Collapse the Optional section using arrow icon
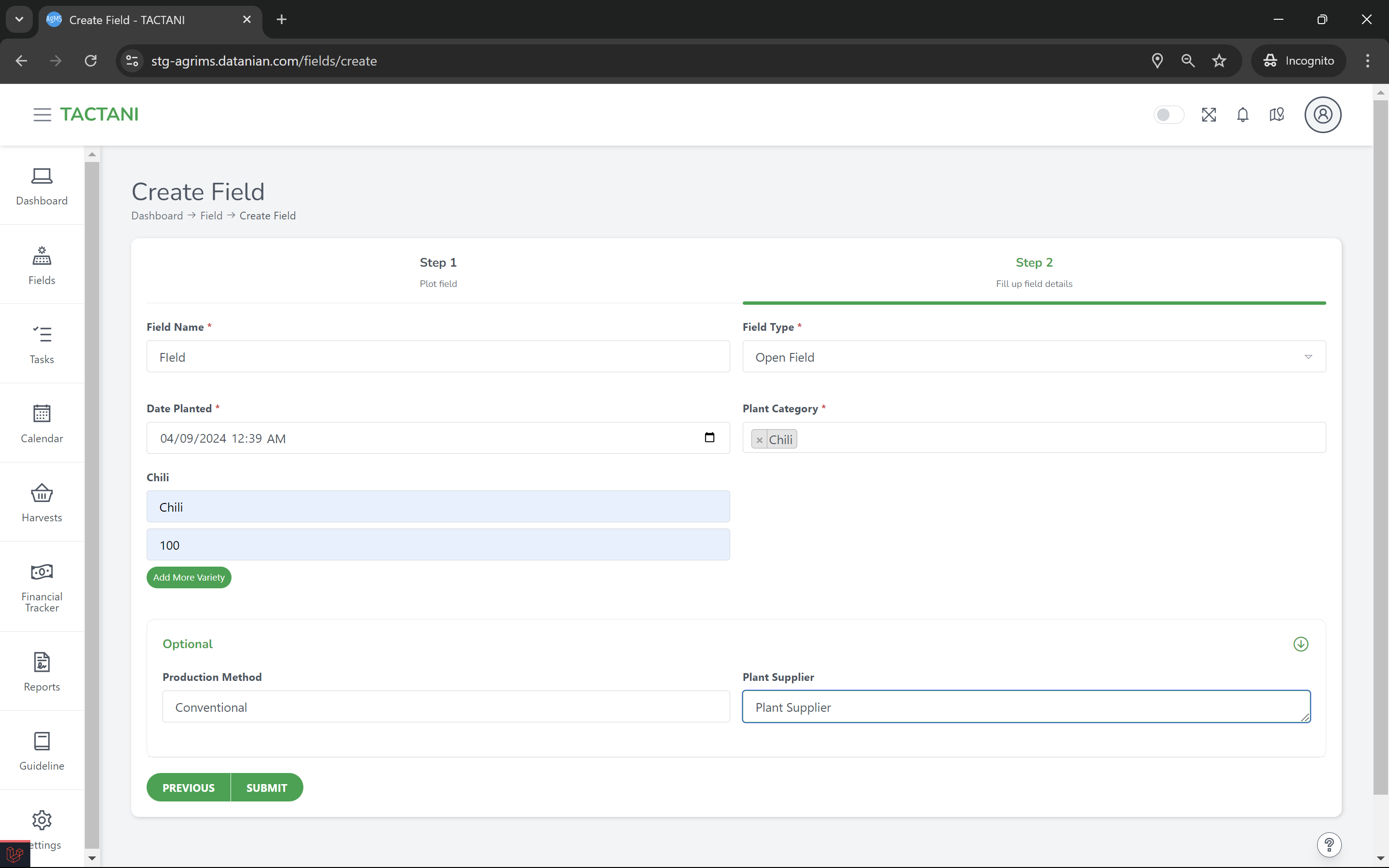The height and width of the screenshot is (868, 1389). coord(1301,644)
